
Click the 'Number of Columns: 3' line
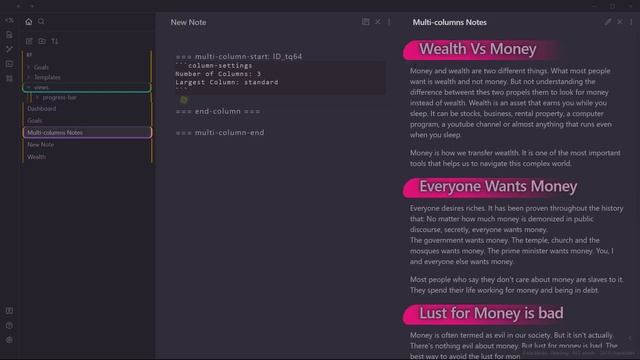click(x=218, y=74)
